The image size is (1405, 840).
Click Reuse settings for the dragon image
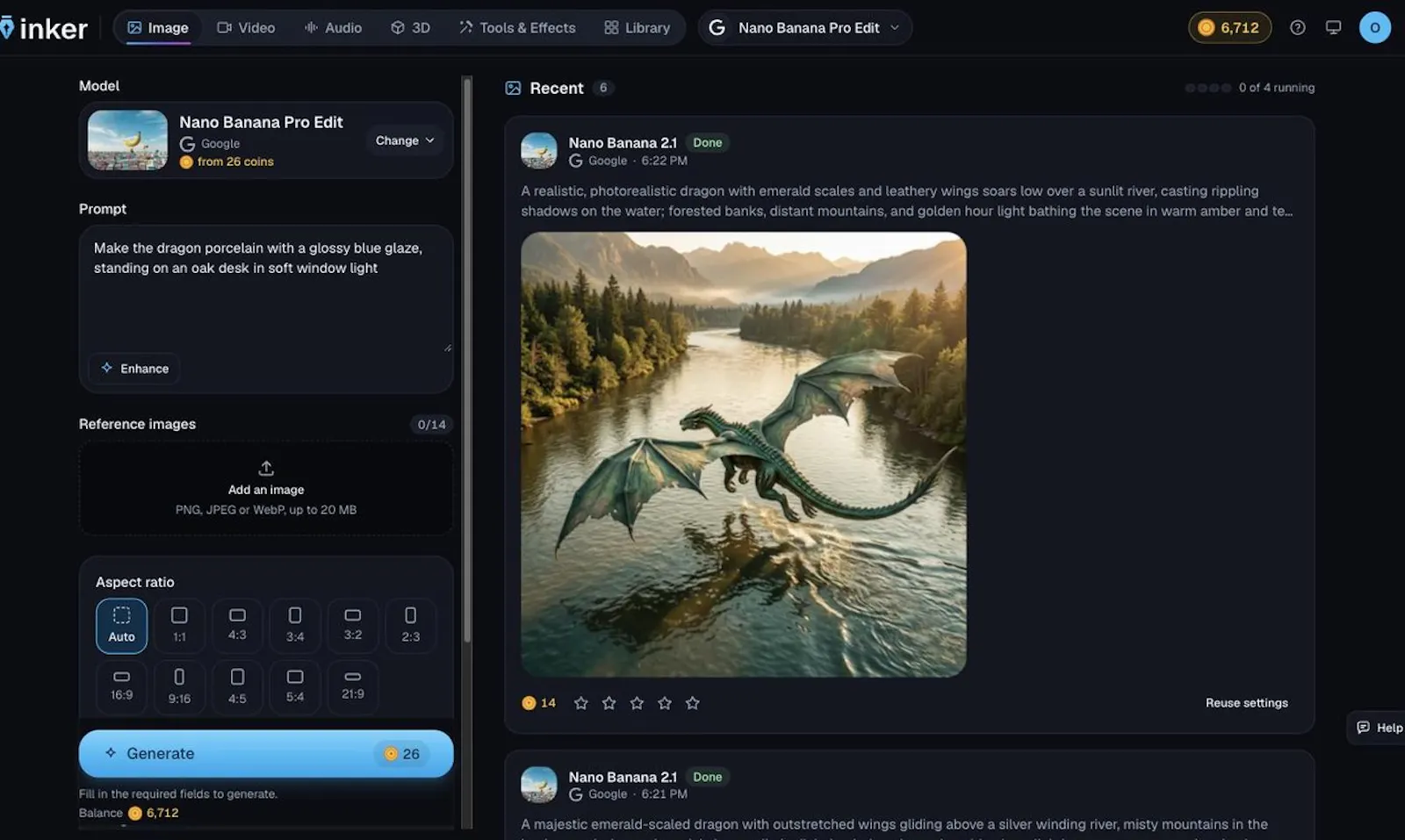click(x=1246, y=703)
